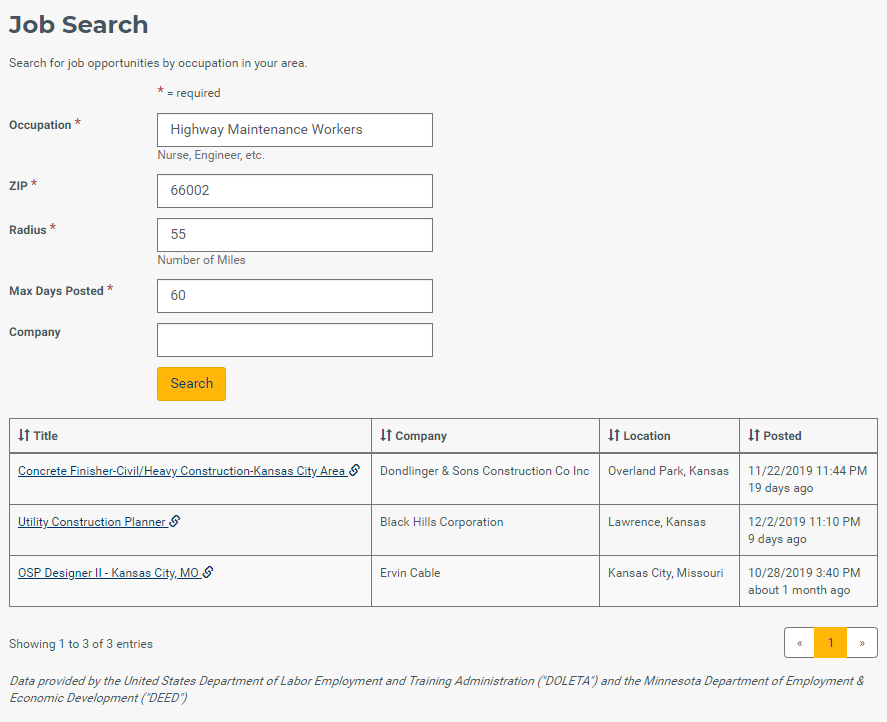Image resolution: width=887 pixels, height=722 pixels.
Task: Sort table by Posted column icon
Action: click(753, 435)
